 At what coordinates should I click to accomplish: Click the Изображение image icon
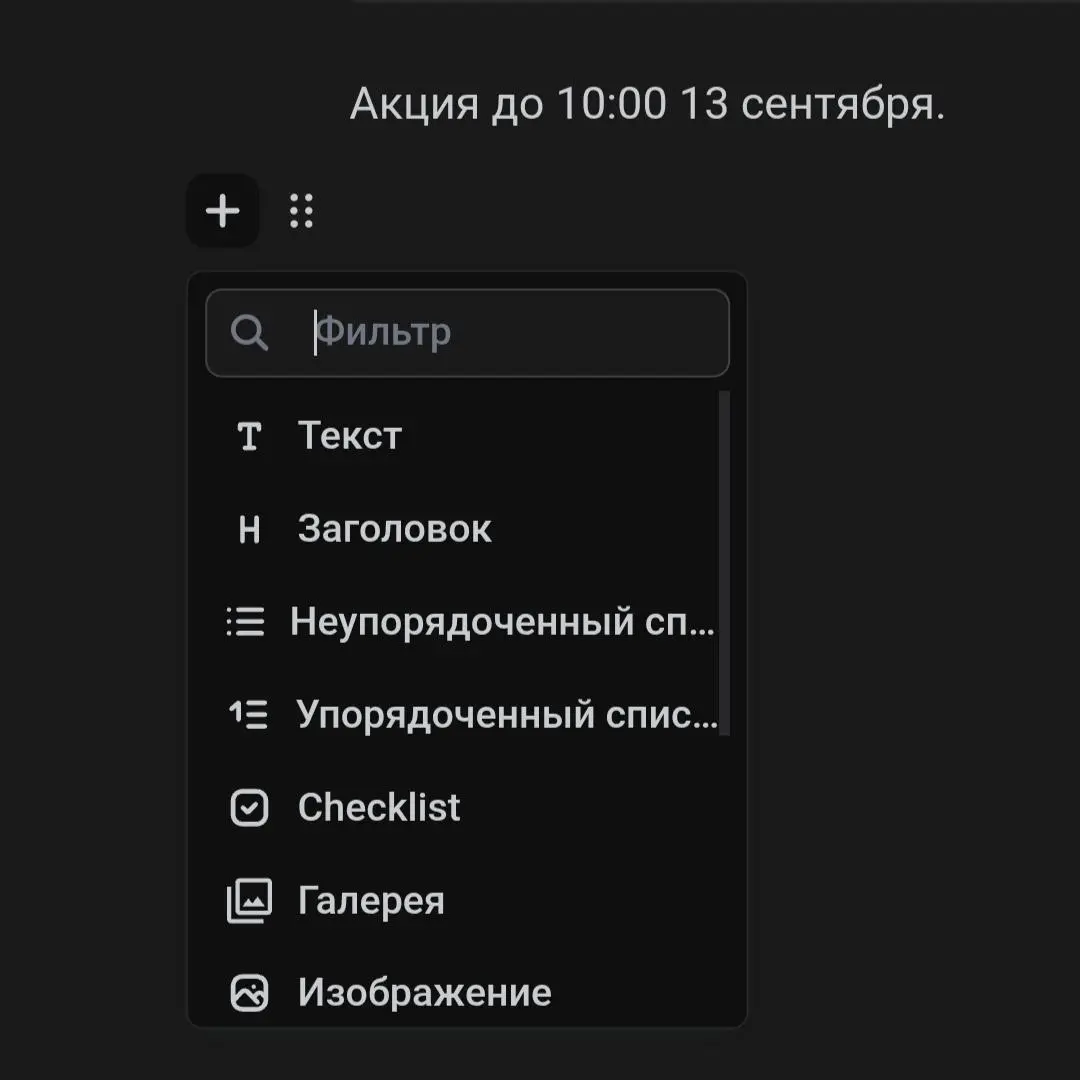pyautogui.click(x=249, y=993)
